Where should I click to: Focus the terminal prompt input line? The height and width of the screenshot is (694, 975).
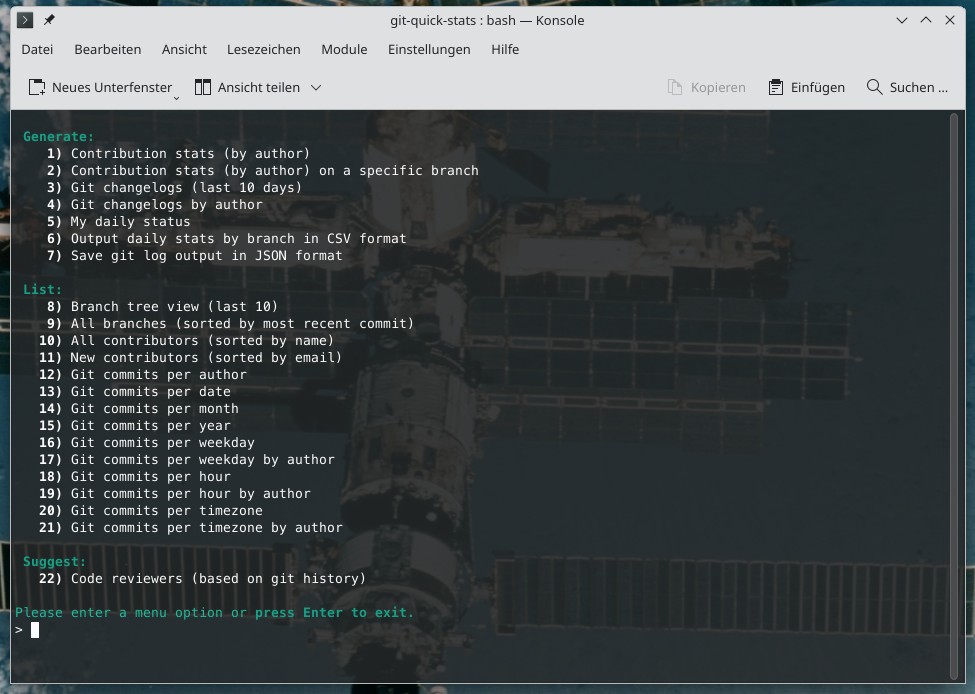(300, 630)
